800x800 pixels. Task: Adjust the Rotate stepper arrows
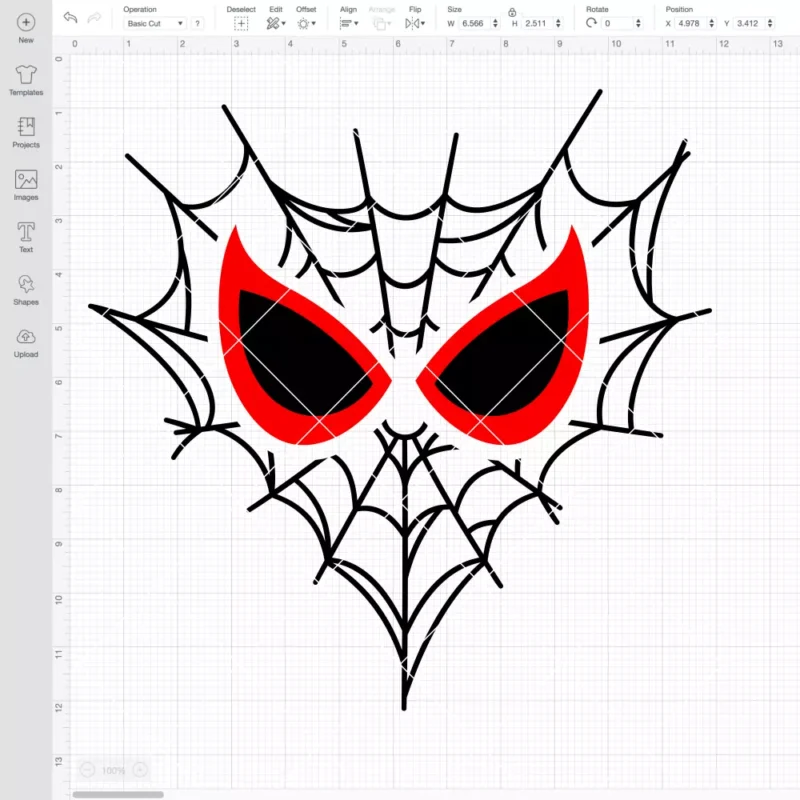[x=638, y=23]
